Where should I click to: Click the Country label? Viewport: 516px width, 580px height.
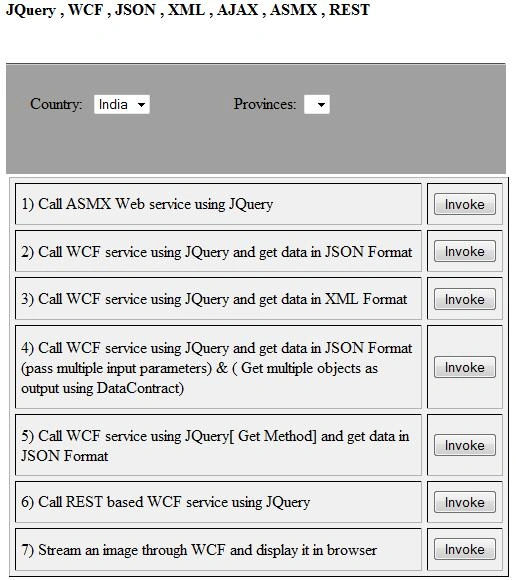click(56, 104)
